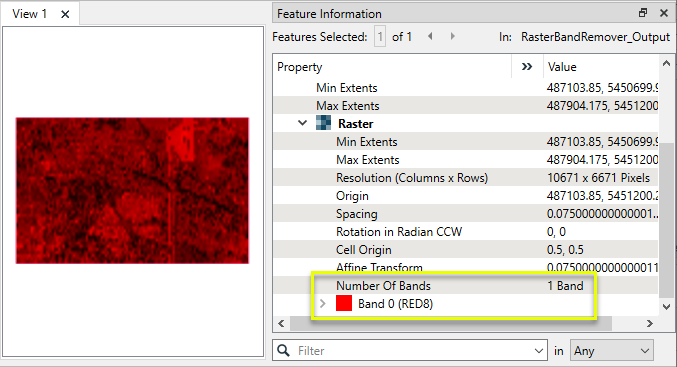Undock the Feature Information panel
This screenshot has width=677, height=367.
(643, 13)
